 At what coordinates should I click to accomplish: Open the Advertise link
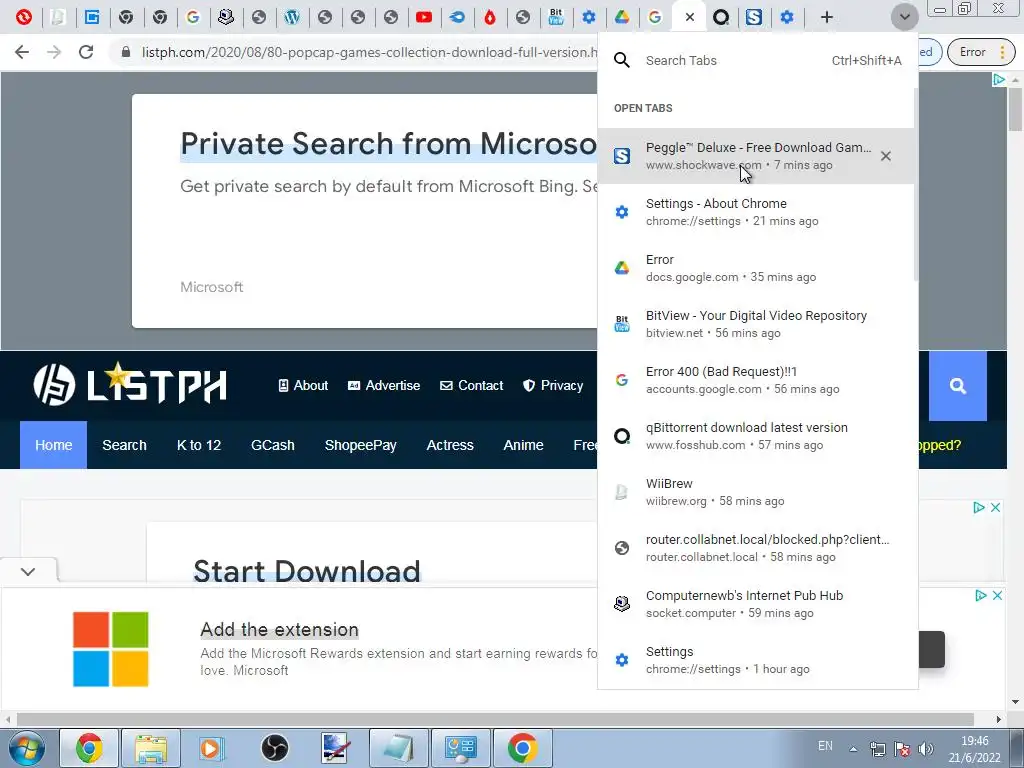point(384,385)
